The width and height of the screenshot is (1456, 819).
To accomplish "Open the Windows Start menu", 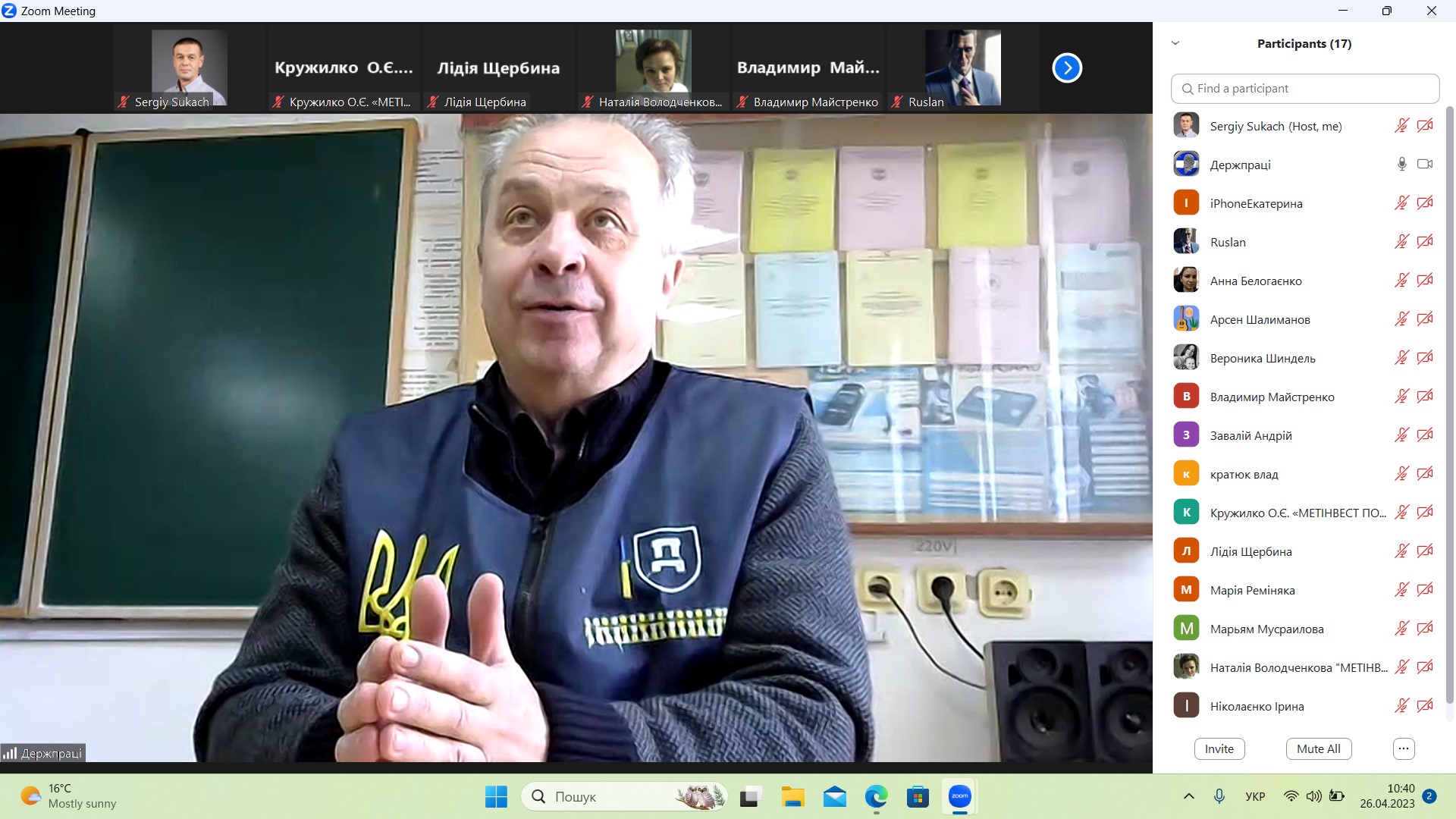I will click(x=497, y=796).
